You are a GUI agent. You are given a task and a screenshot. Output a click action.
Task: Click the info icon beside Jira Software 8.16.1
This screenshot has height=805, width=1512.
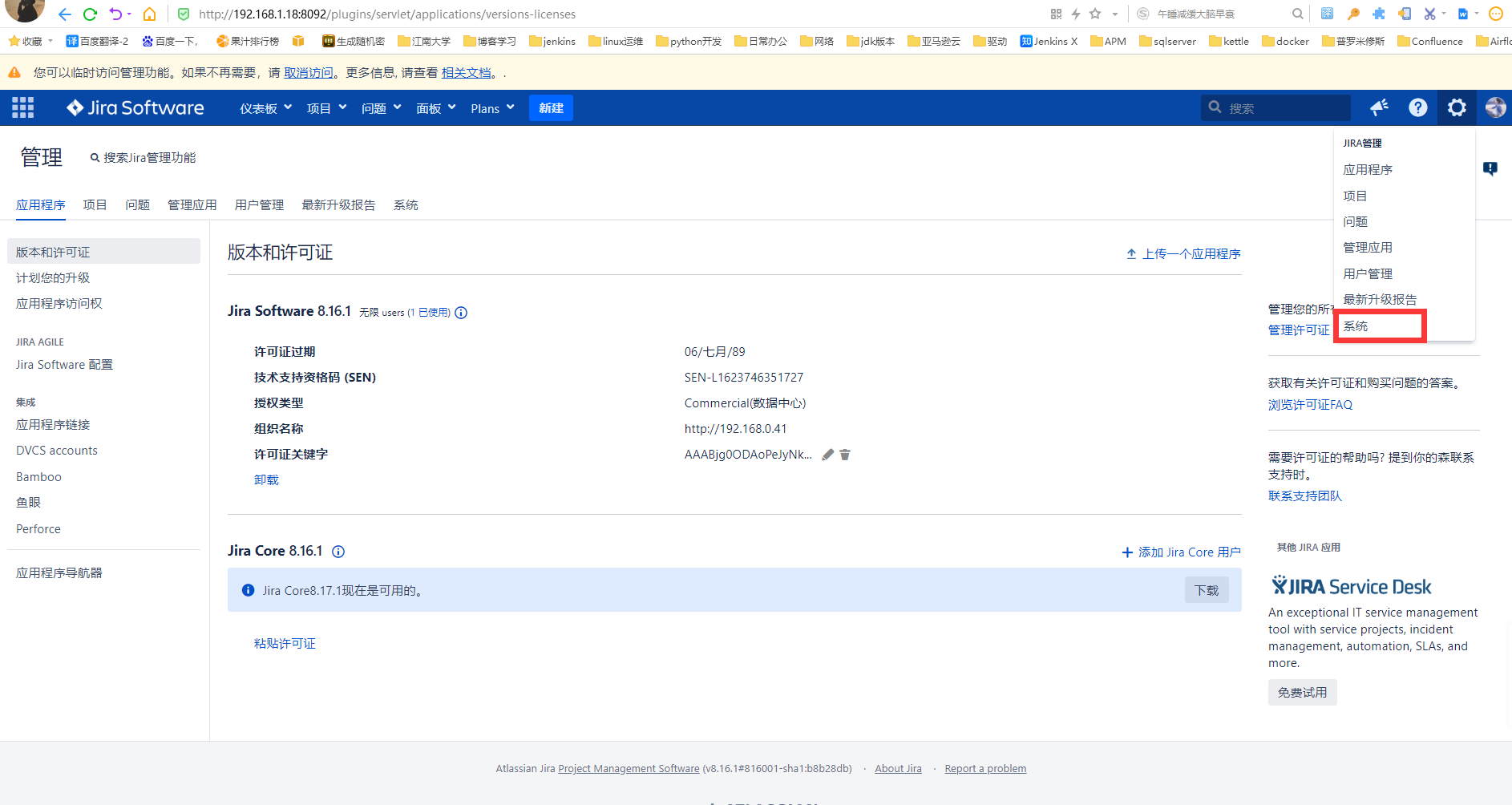pos(461,313)
